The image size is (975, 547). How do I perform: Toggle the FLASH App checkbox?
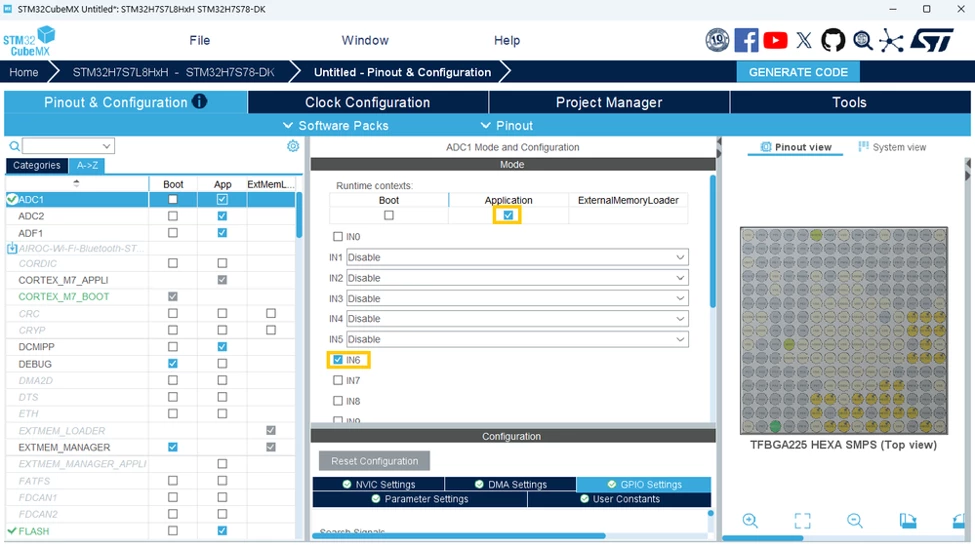[x=222, y=530]
